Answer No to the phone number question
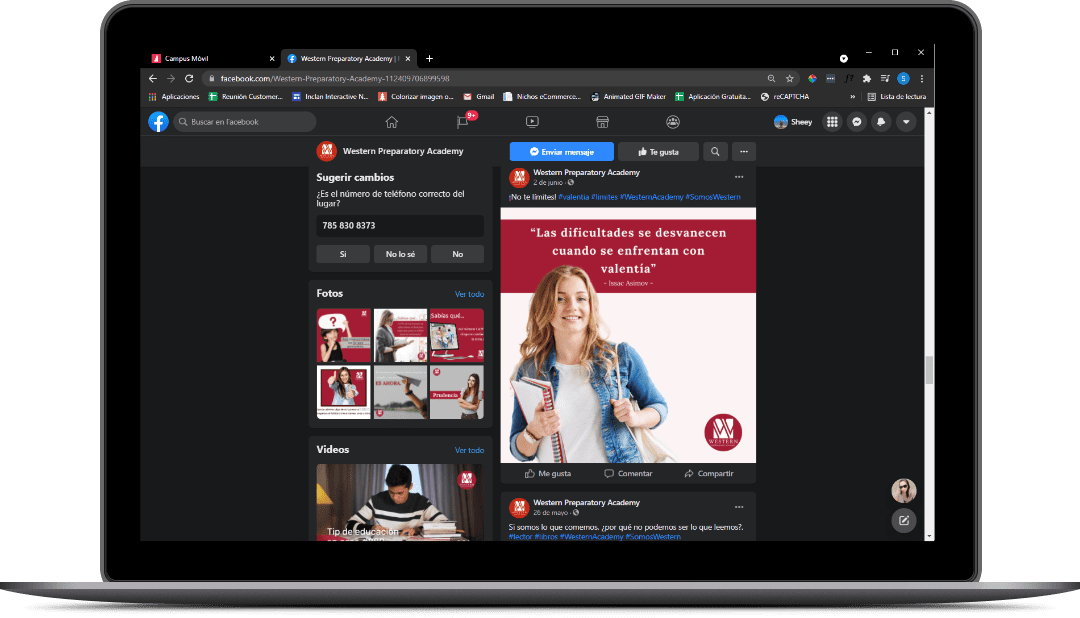1080x618 pixels. [457, 254]
